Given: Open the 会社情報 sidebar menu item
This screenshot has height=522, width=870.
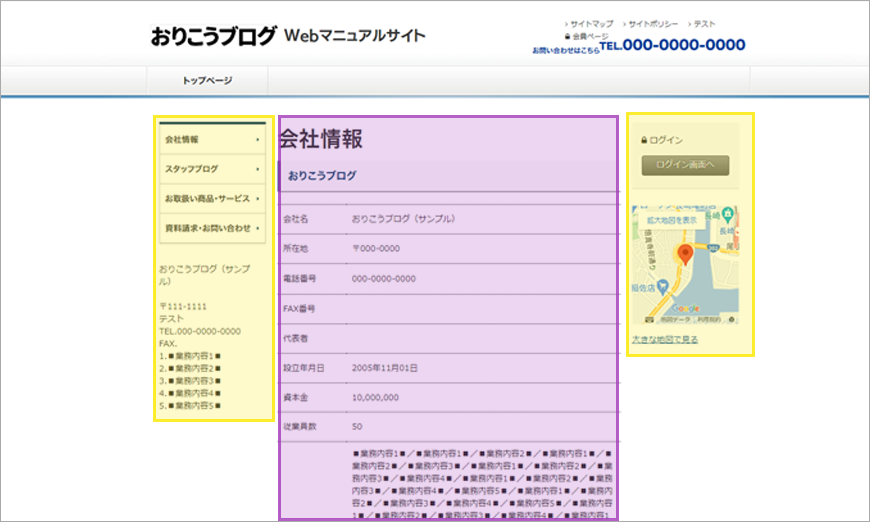Looking at the screenshot, I should click(x=211, y=140).
